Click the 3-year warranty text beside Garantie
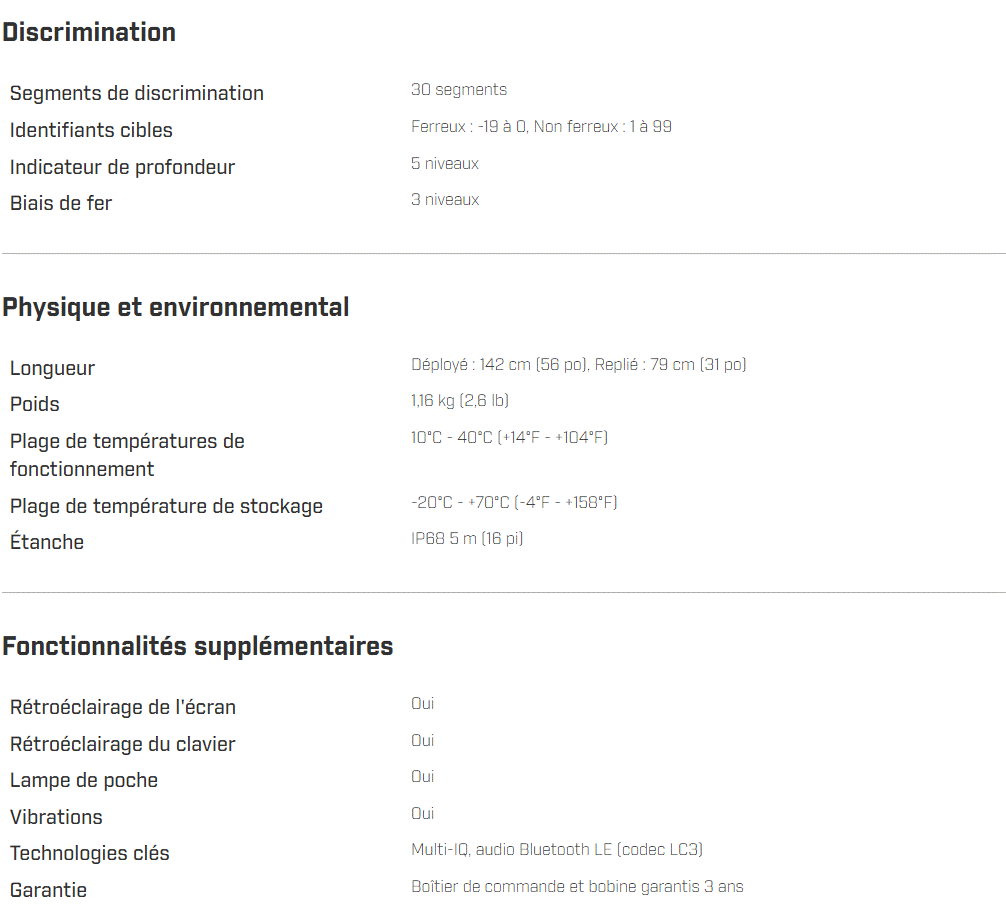The image size is (1006, 914). (577, 887)
